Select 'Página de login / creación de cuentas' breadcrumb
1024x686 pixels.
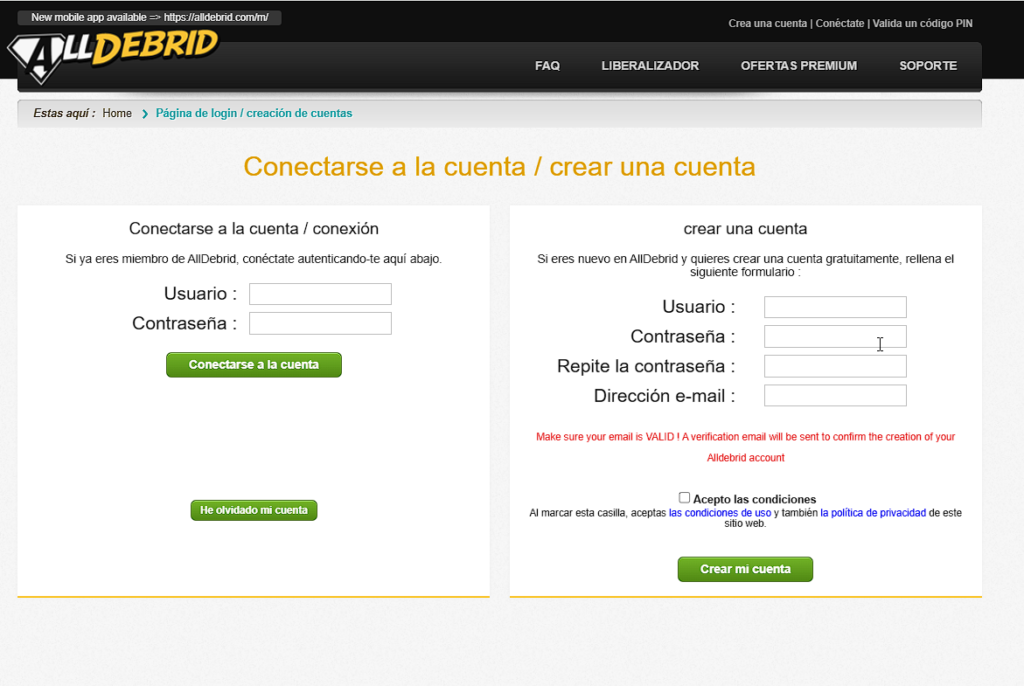[x=253, y=114]
